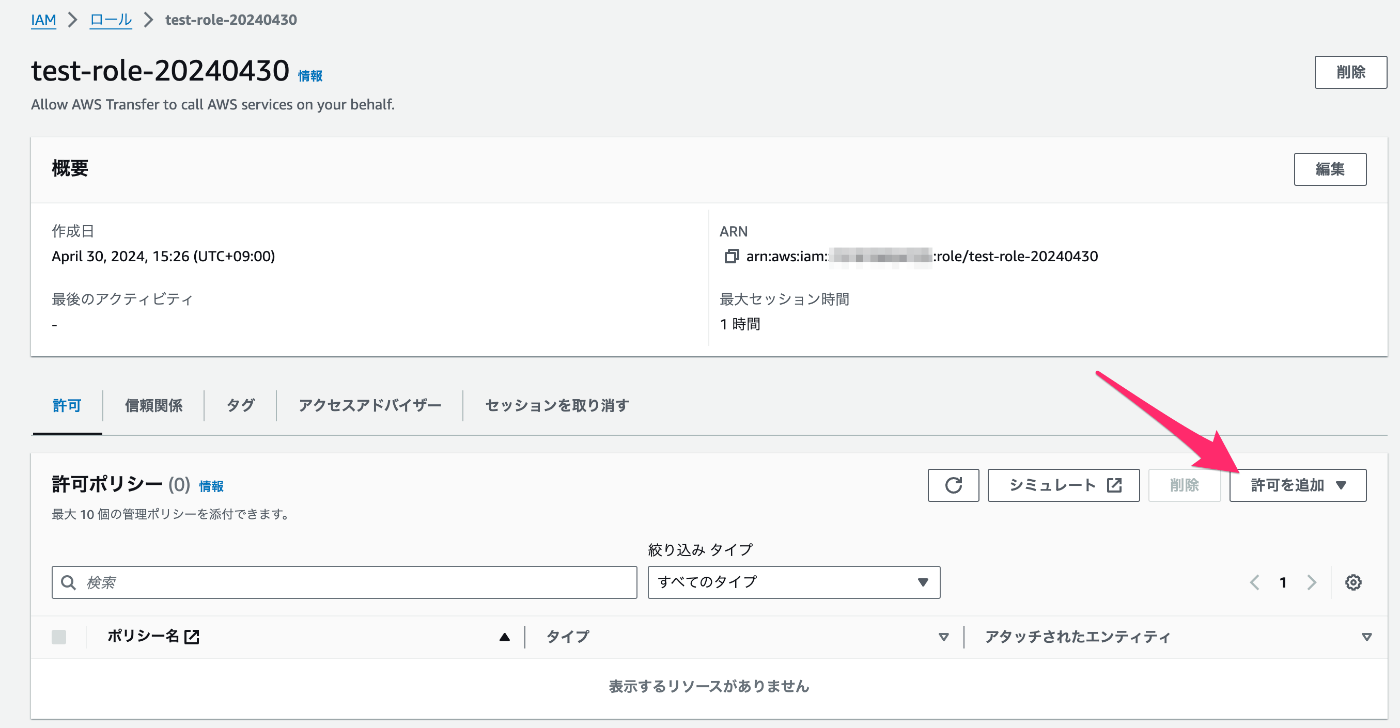The height and width of the screenshot is (728, 1400).
Task: Click the ポリシー名 external link icon
Action: (x=192, y=637)
